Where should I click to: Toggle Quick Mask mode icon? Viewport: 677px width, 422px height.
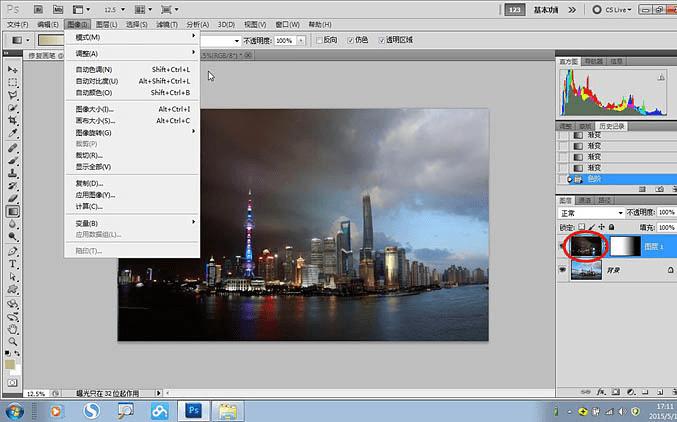click(x=13, y=383)
